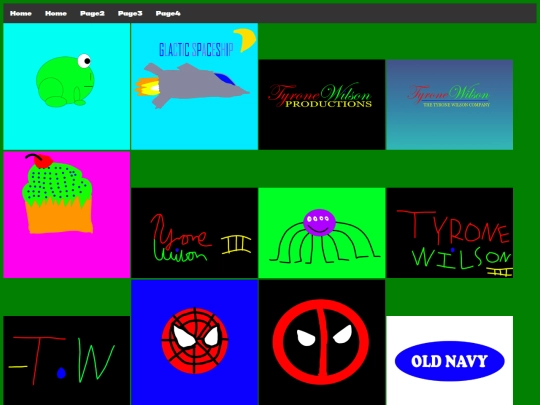The image size is (540, 405).
Task: Open the Spider-Man mask drawing
Action: 195,343
